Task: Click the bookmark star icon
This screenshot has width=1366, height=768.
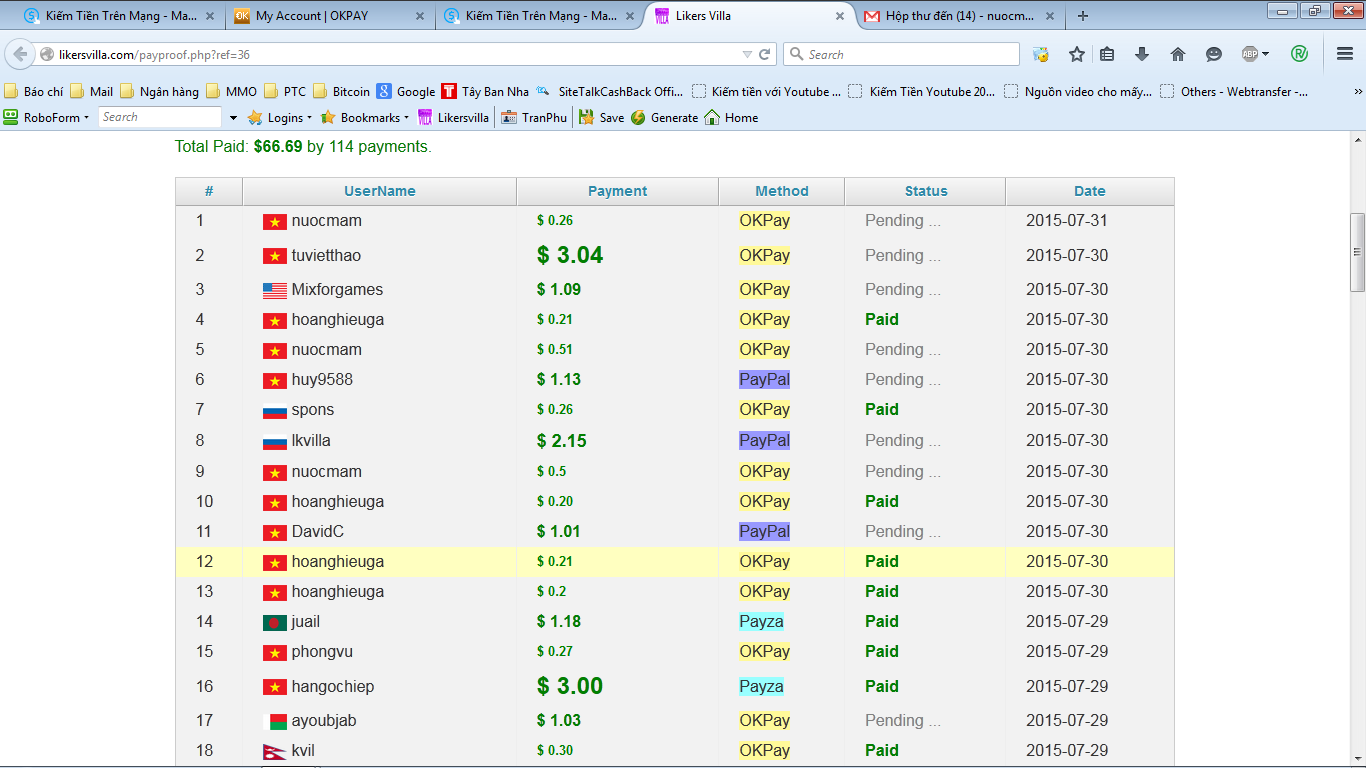Action: [1076, 54]
